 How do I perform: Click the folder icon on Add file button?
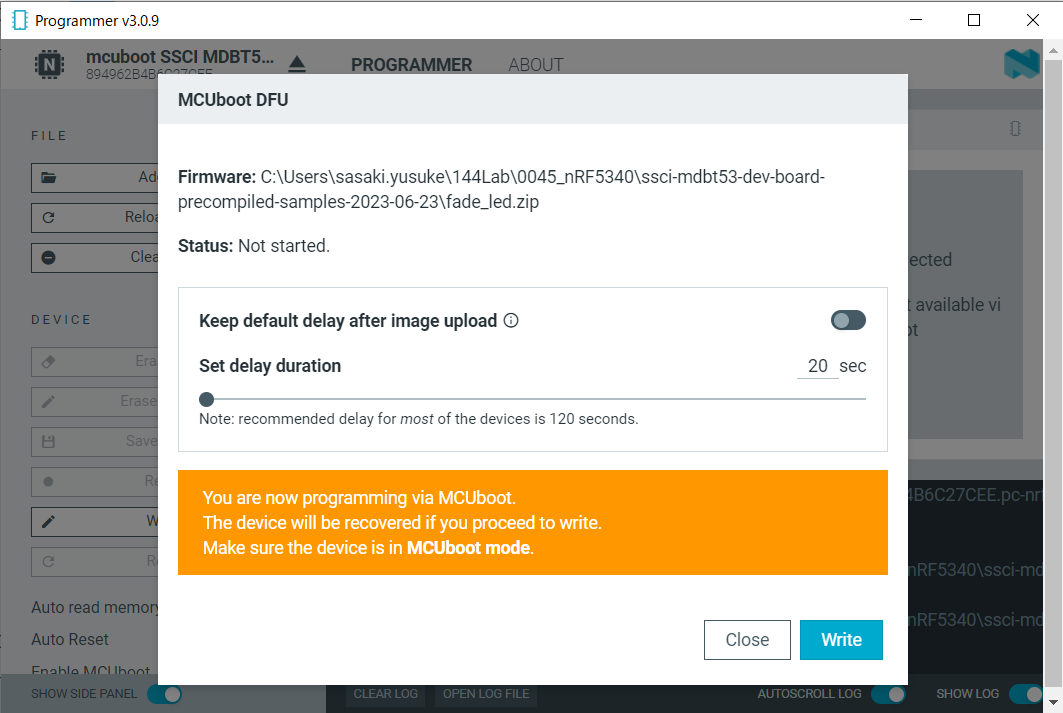point(48,178)
